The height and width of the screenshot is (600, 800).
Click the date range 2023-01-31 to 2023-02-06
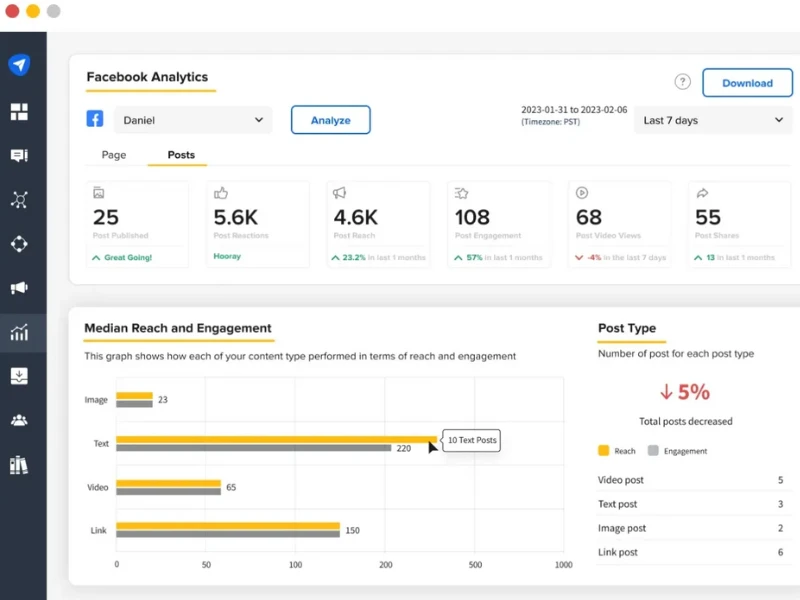[x=574, y=110]
